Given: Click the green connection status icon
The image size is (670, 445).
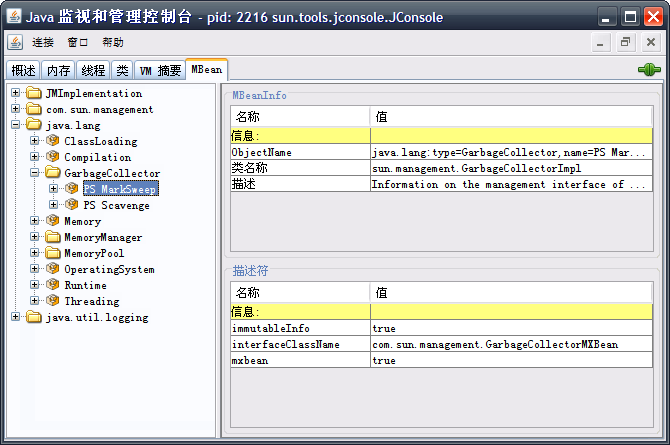Looking at the screenshot, I should [649, 69].
